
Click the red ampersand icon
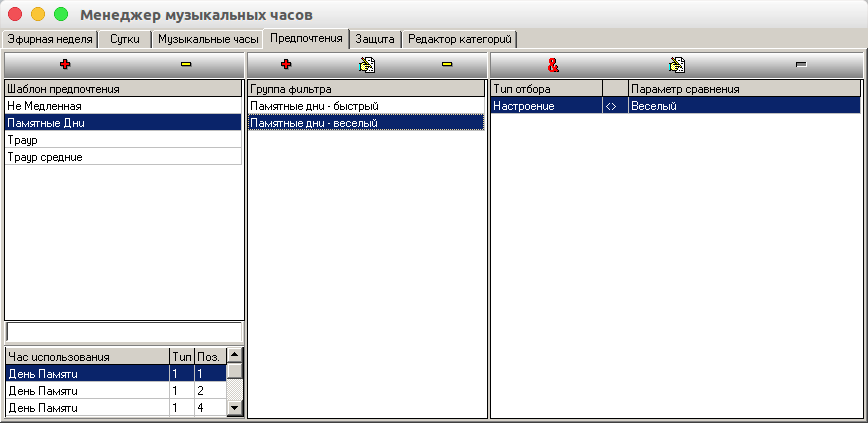point(553,64)
